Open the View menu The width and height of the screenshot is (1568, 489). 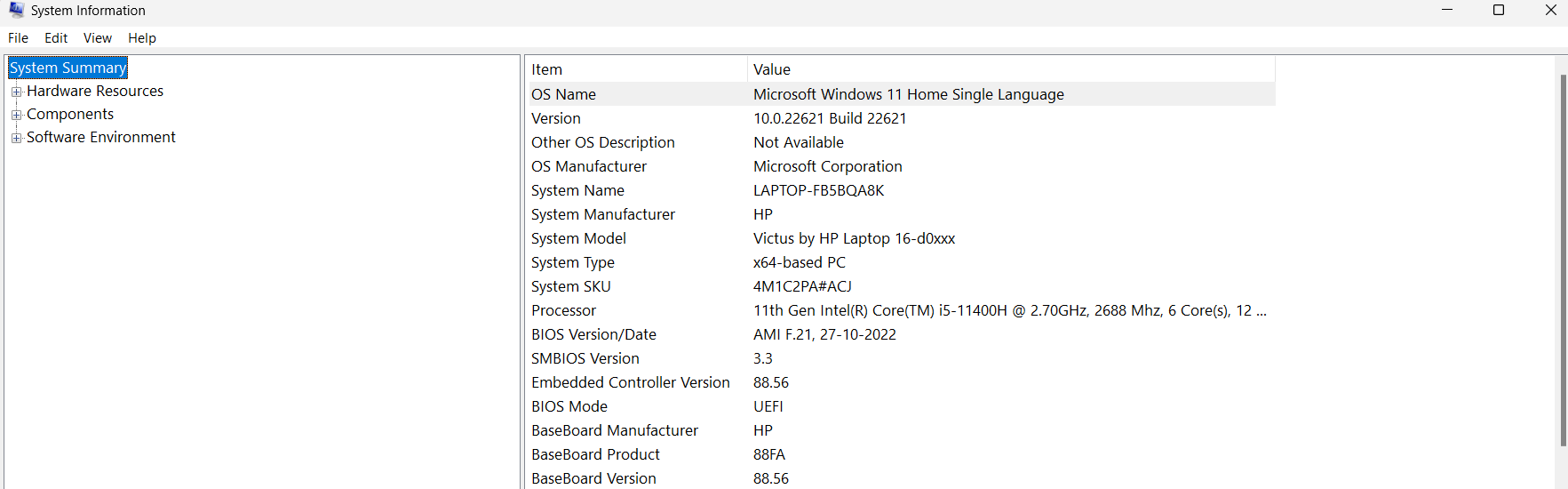(98, 38)
